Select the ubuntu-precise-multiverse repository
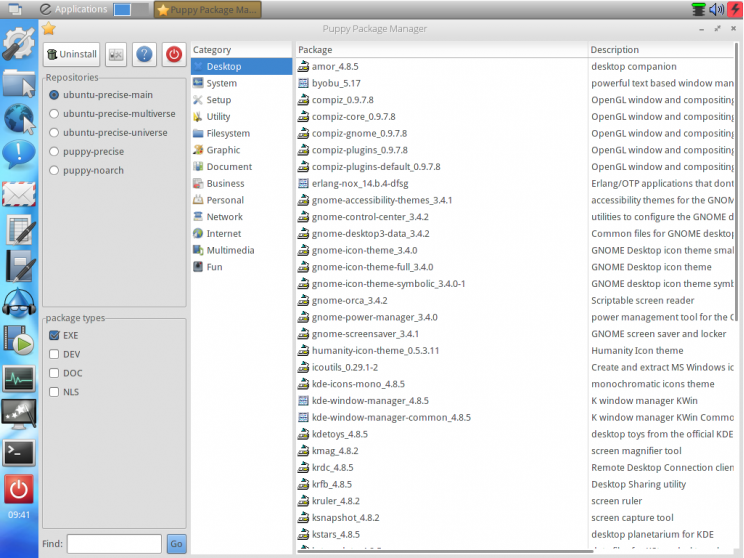This screenshot has width=744, height=558. (112, 114)
